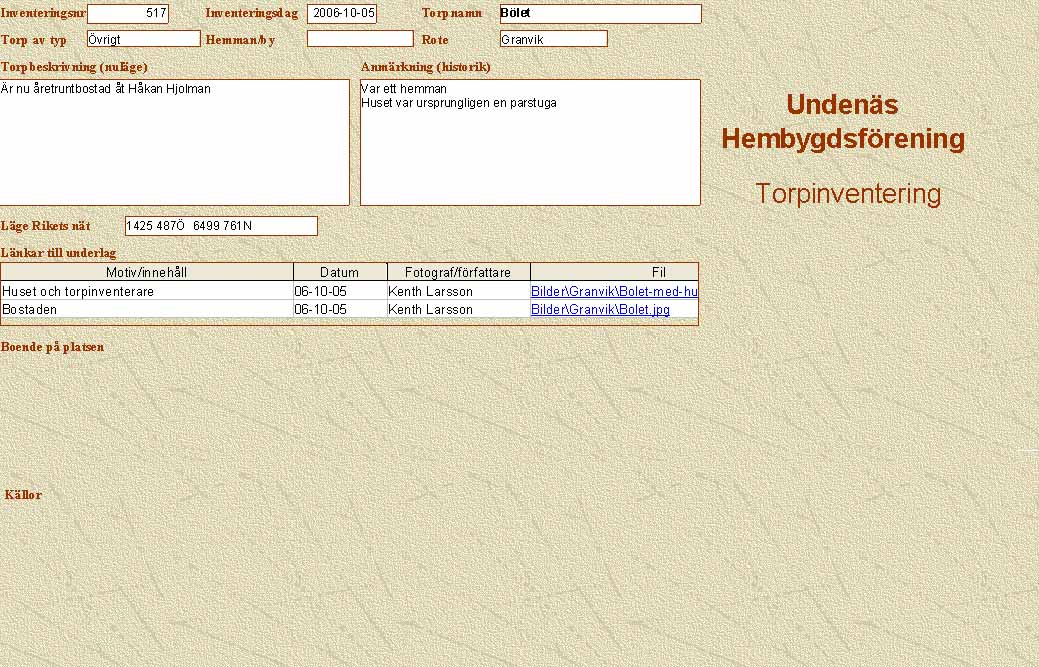This screenshot has height=667, width=1039.
Task: Click Kenth Larsson in the first table row
Action: tap(458, 291)
